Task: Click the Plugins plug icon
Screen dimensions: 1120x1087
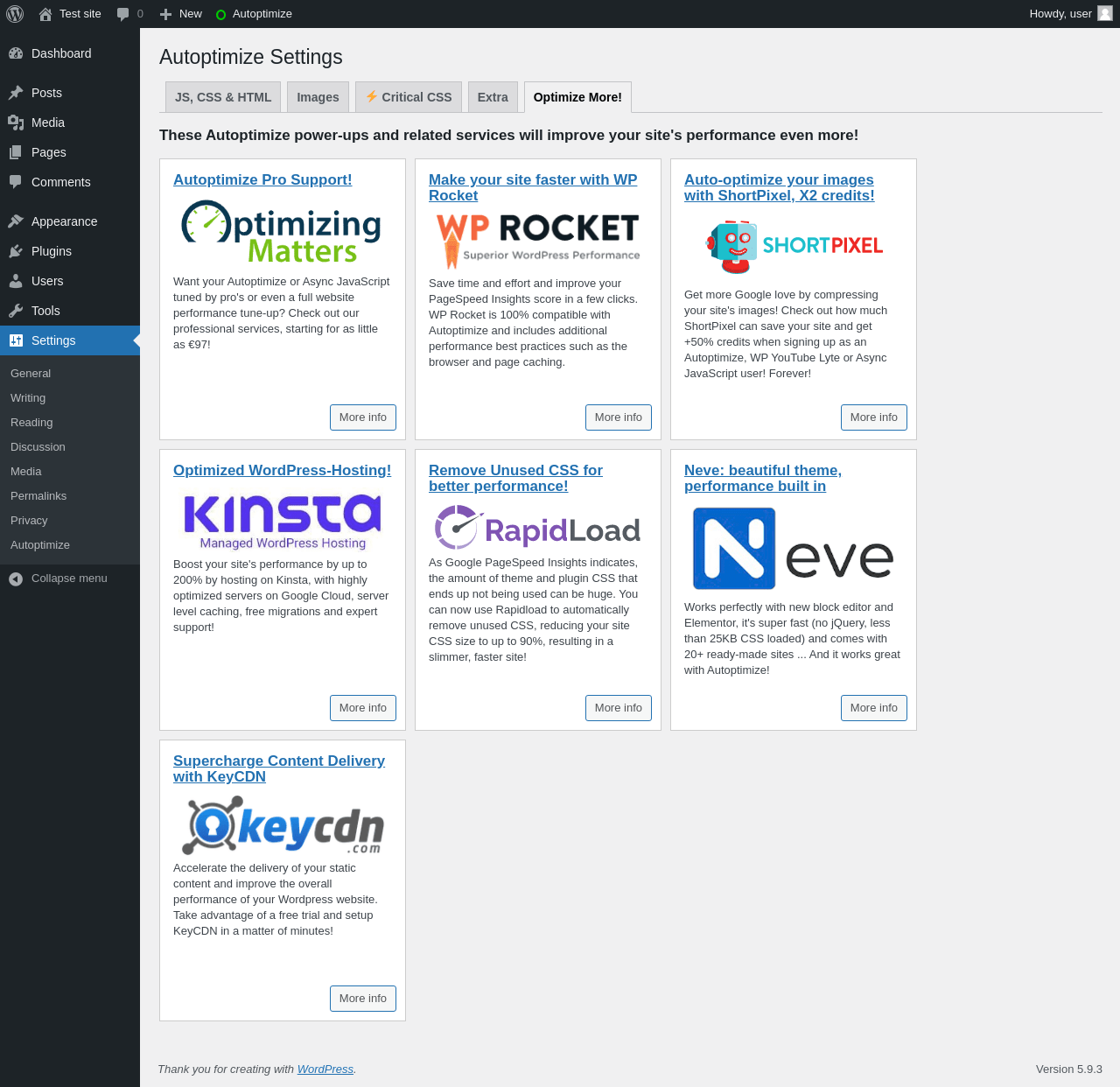Action: click(16, 251)
